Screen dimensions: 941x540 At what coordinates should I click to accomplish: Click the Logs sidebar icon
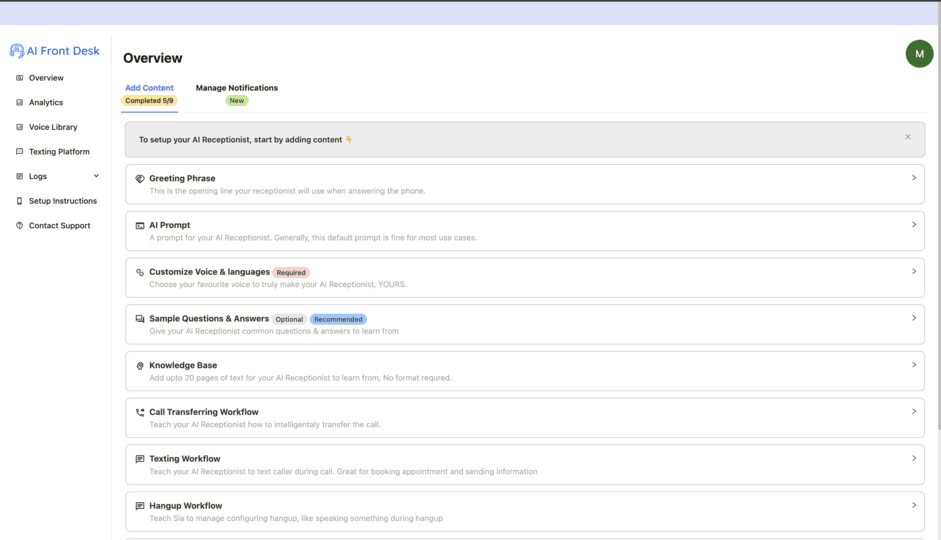(19, 176)
